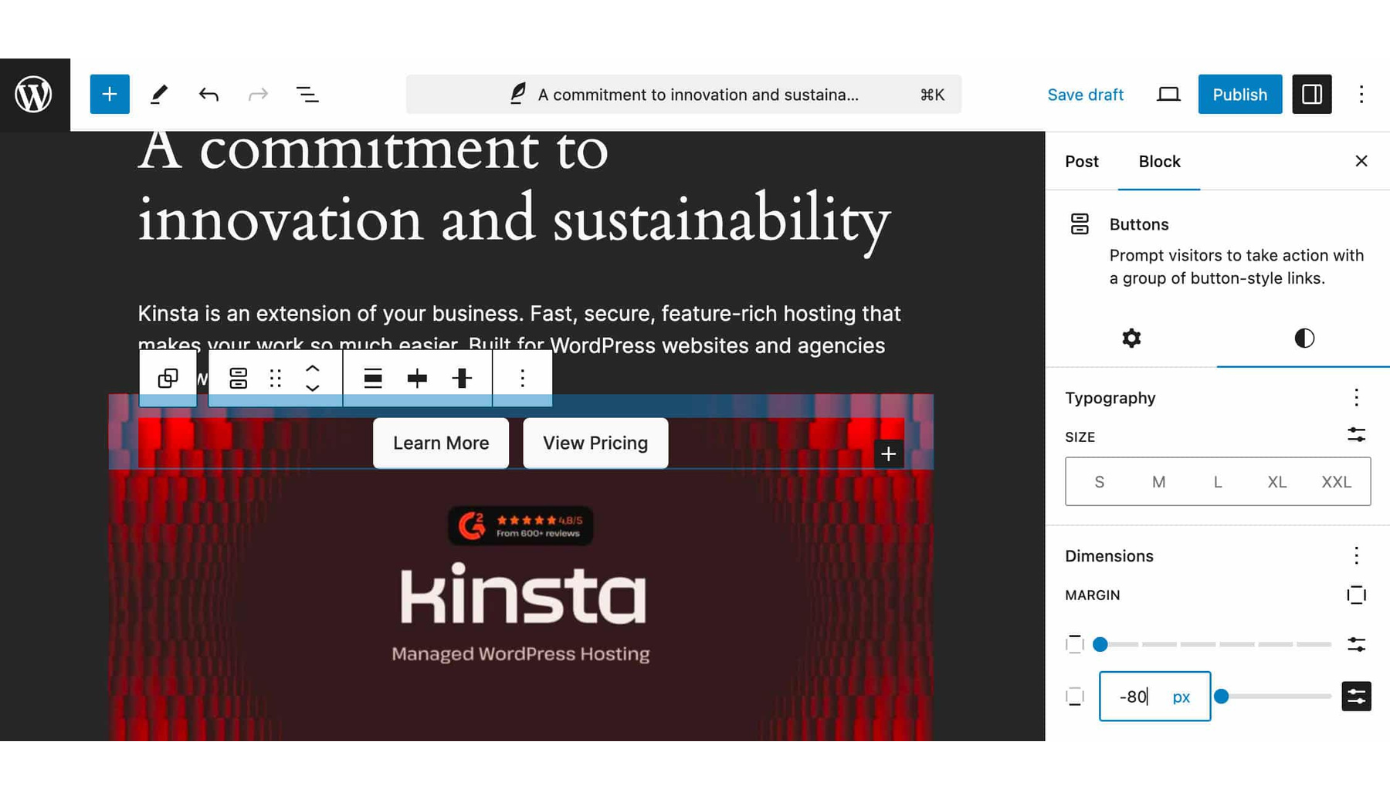Screen dimensions: 1390x800
Task: Move the block up
Action: (x=312, y=368)
